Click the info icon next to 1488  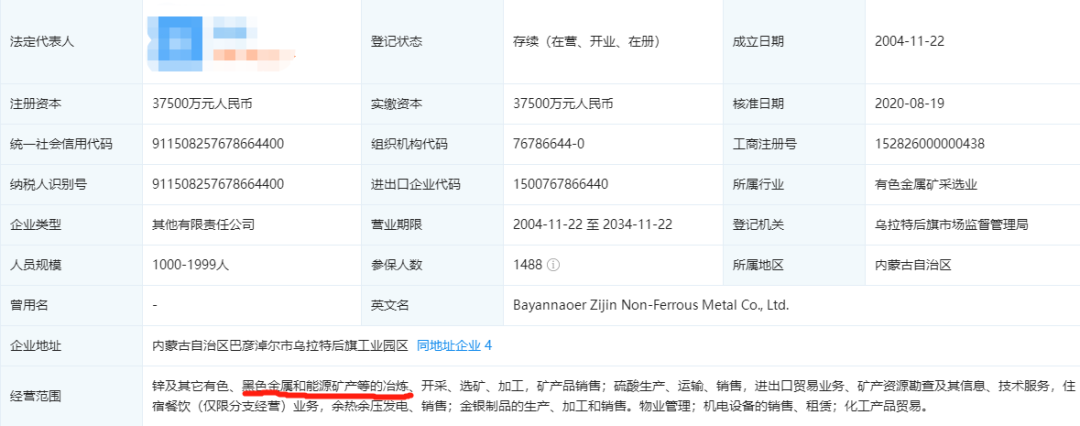click(553, 265)
